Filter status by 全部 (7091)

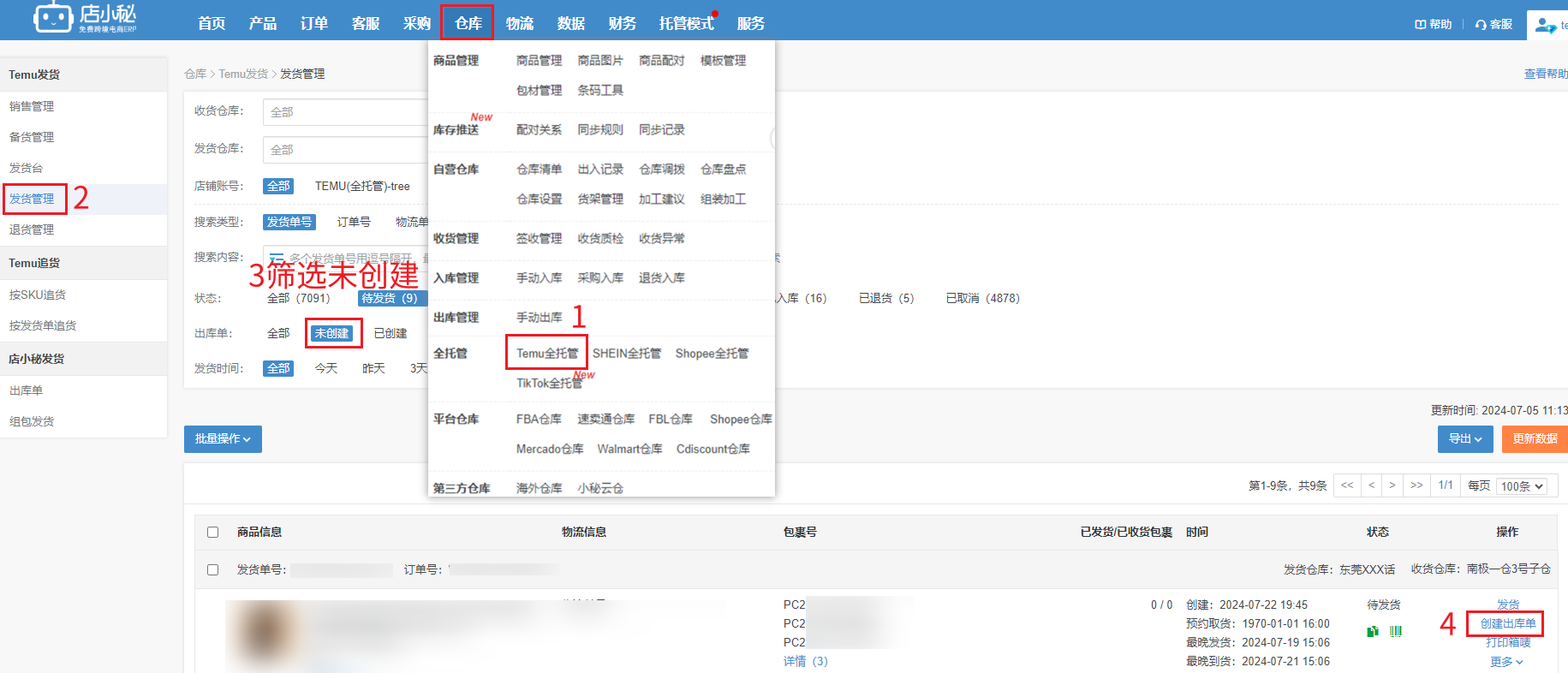tap(298, 298)
